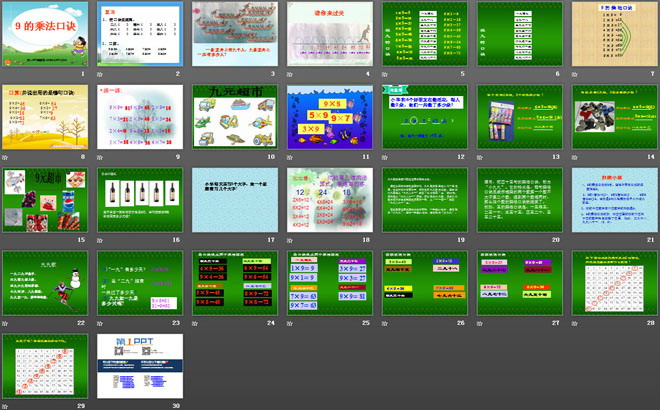Viewport: 660px width, 410px height.
Task: Select slide 11 underwater 9×8 slide
Action: tap(330, 117)
